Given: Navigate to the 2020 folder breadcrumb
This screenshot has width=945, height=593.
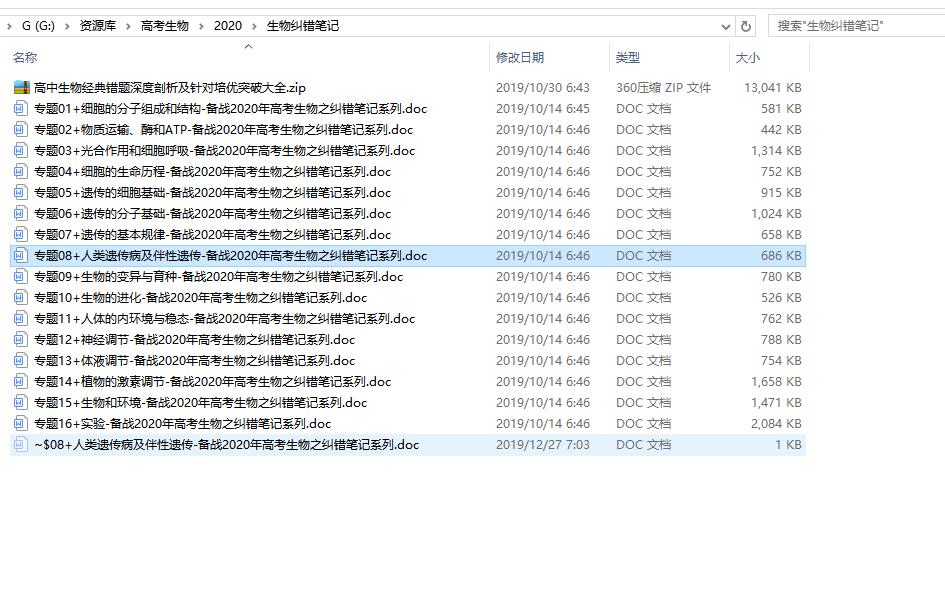Looking at the screenshot, I should (x=228, y=26).
